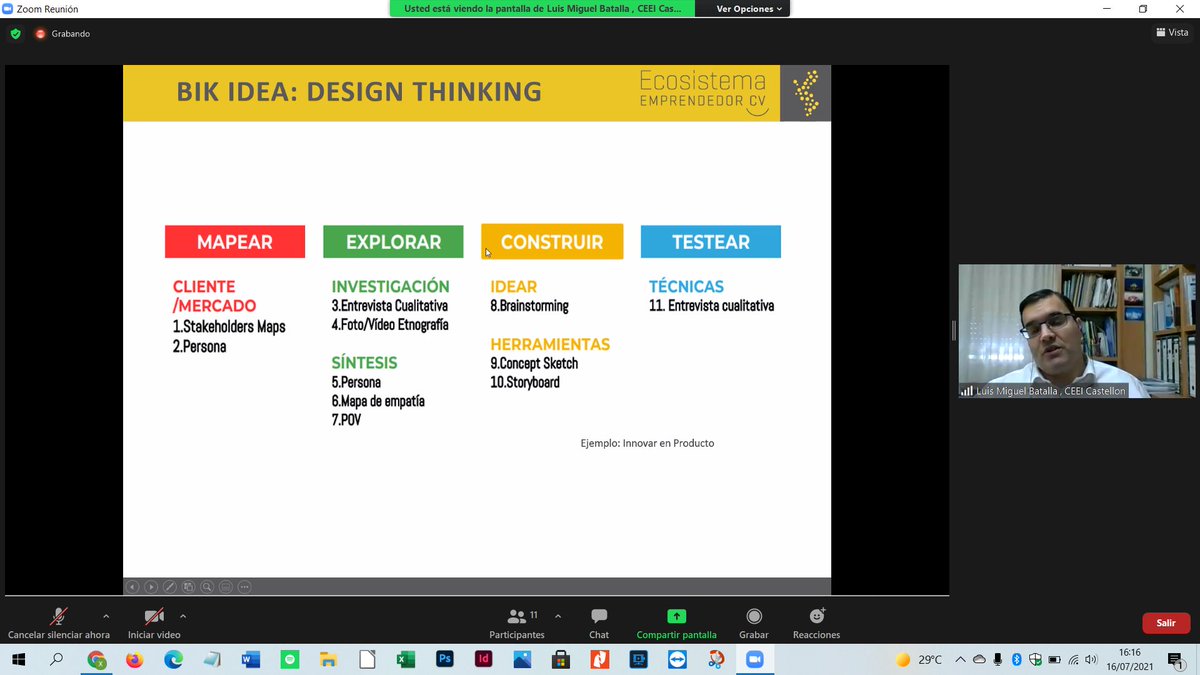Click the CONSTRUIR yellow box
The image size is (1200, 675).
pos(552,242)
